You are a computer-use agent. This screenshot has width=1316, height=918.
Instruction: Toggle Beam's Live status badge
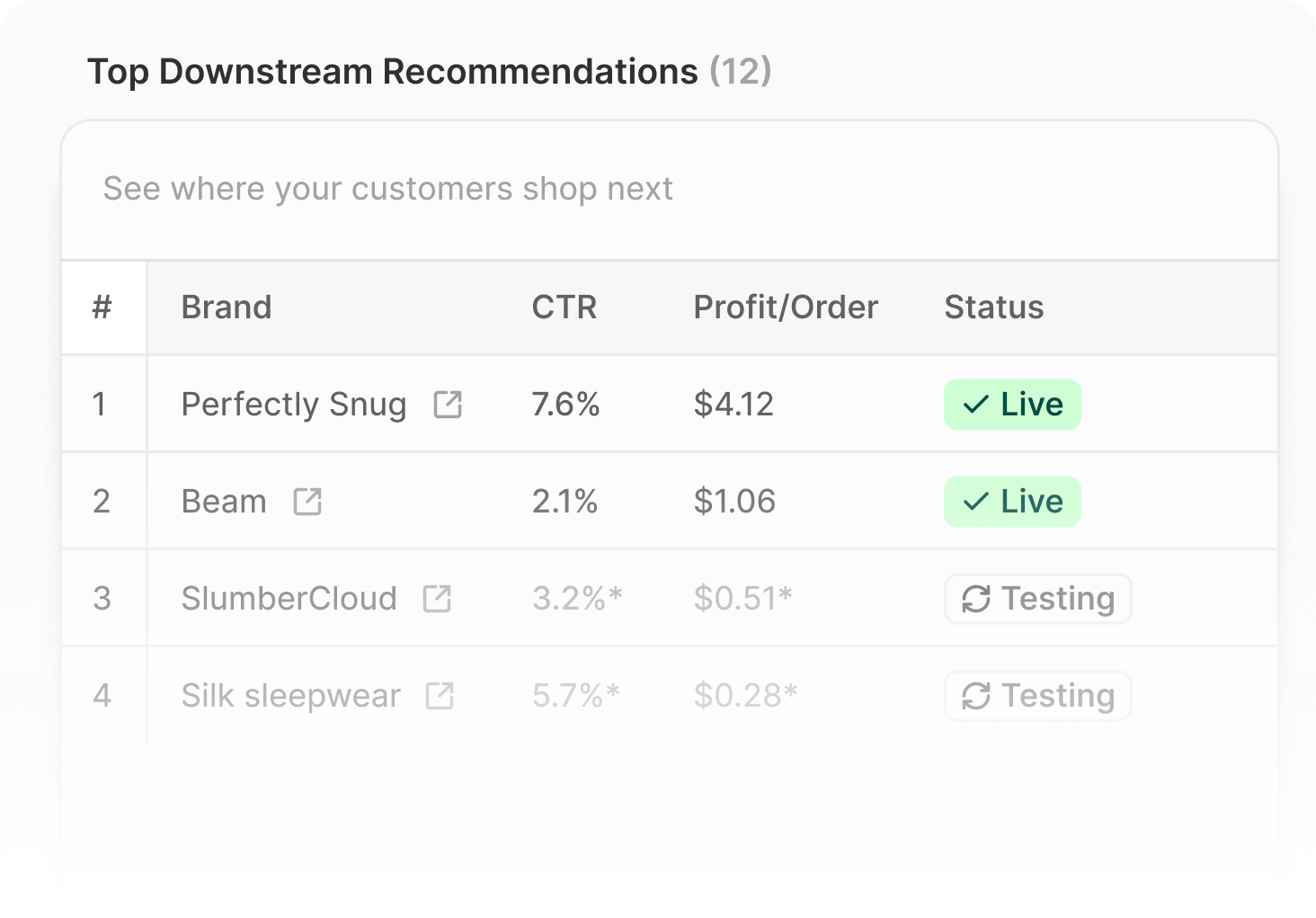(1011, 502)
